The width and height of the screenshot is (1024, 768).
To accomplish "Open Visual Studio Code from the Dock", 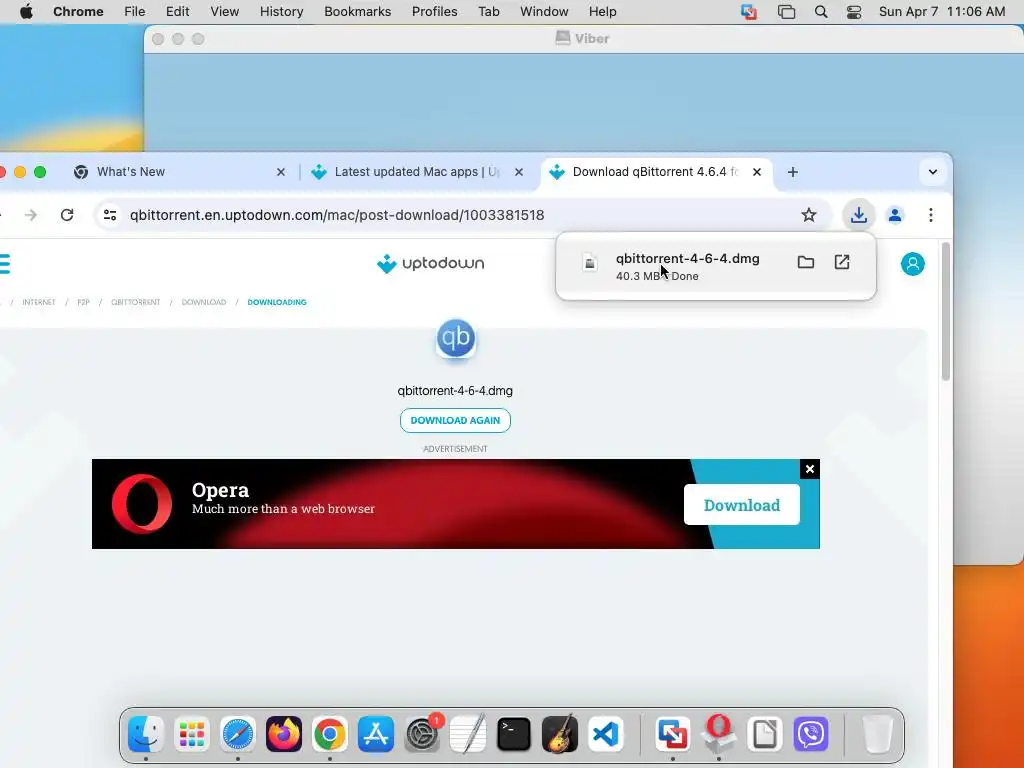I will (x=605, y=734).
